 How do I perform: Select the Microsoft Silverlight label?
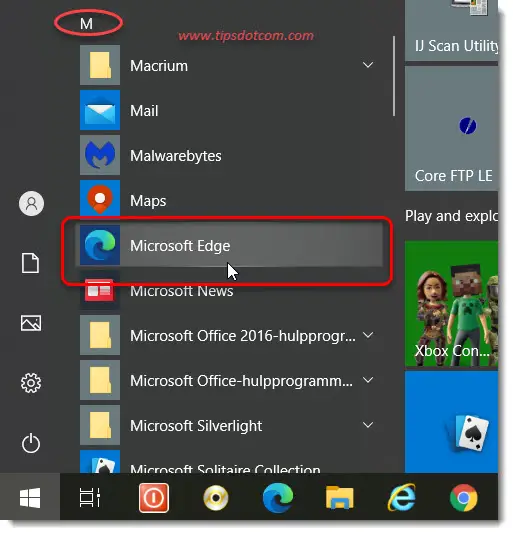(x=196, y=426)
